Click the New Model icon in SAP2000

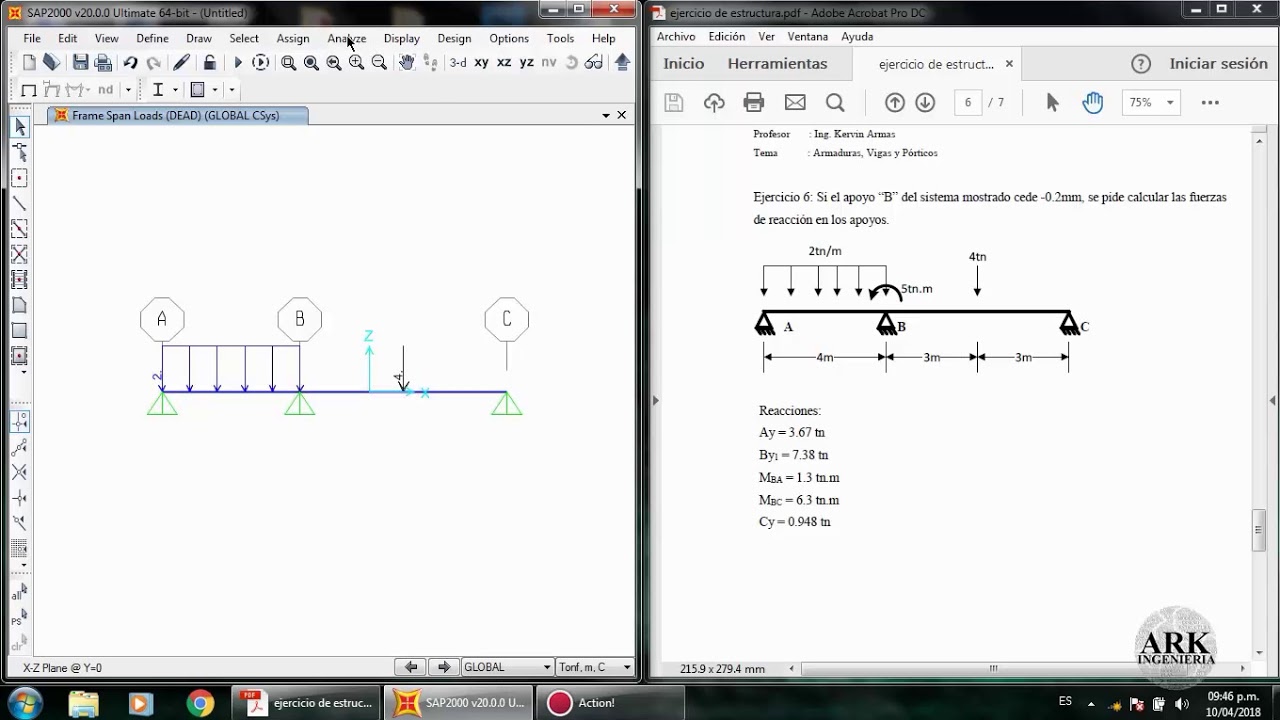point(30,62)
